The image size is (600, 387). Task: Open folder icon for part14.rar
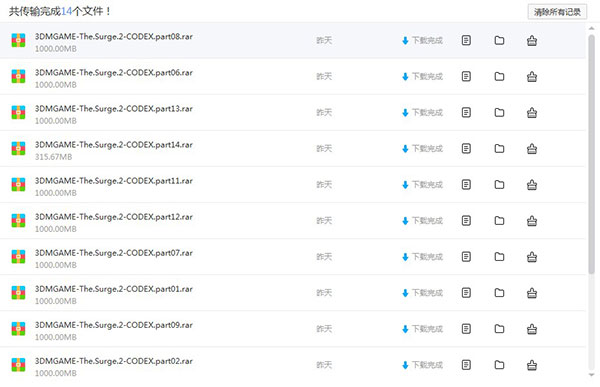499,149
